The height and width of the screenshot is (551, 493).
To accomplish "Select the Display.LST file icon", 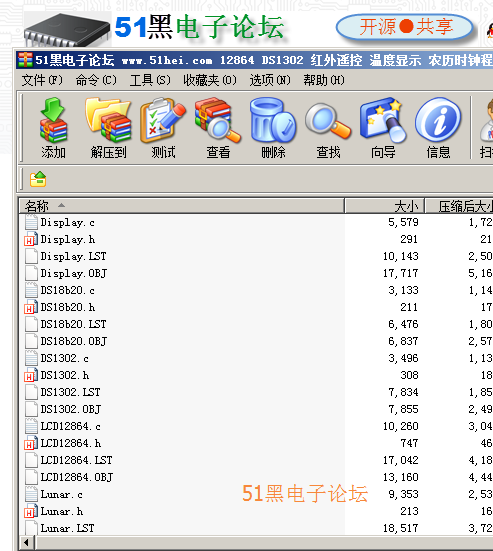I will (31, 256).
